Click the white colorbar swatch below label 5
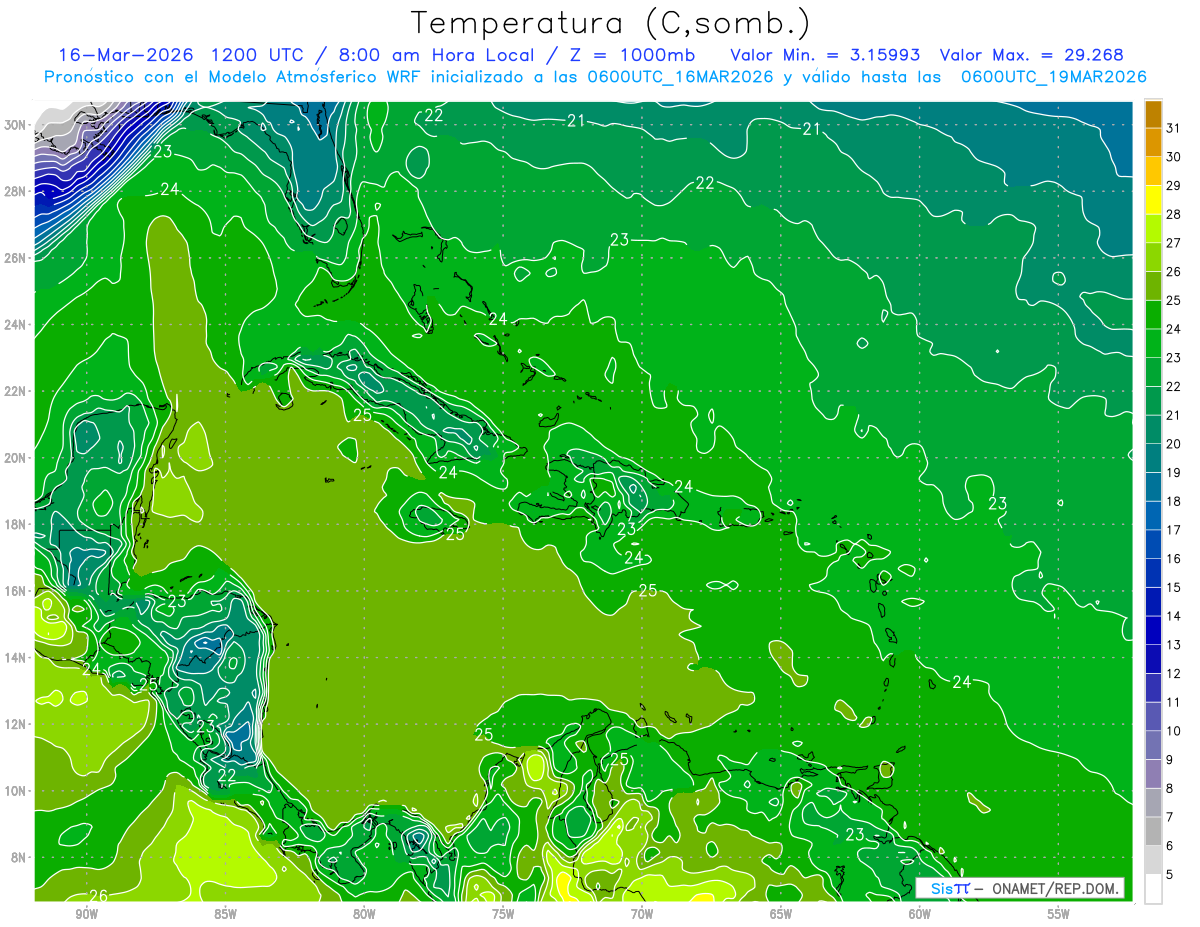This screenshot has height=927, width=1200. 1153,889
